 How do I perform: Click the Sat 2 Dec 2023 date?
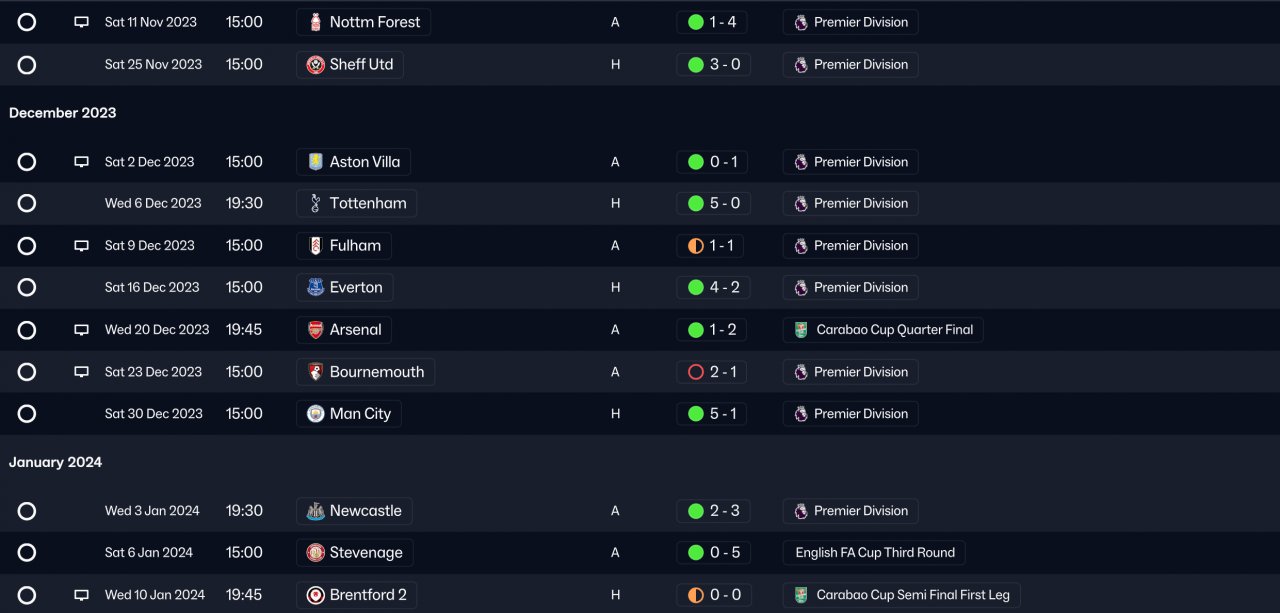(x=150, y=162)
